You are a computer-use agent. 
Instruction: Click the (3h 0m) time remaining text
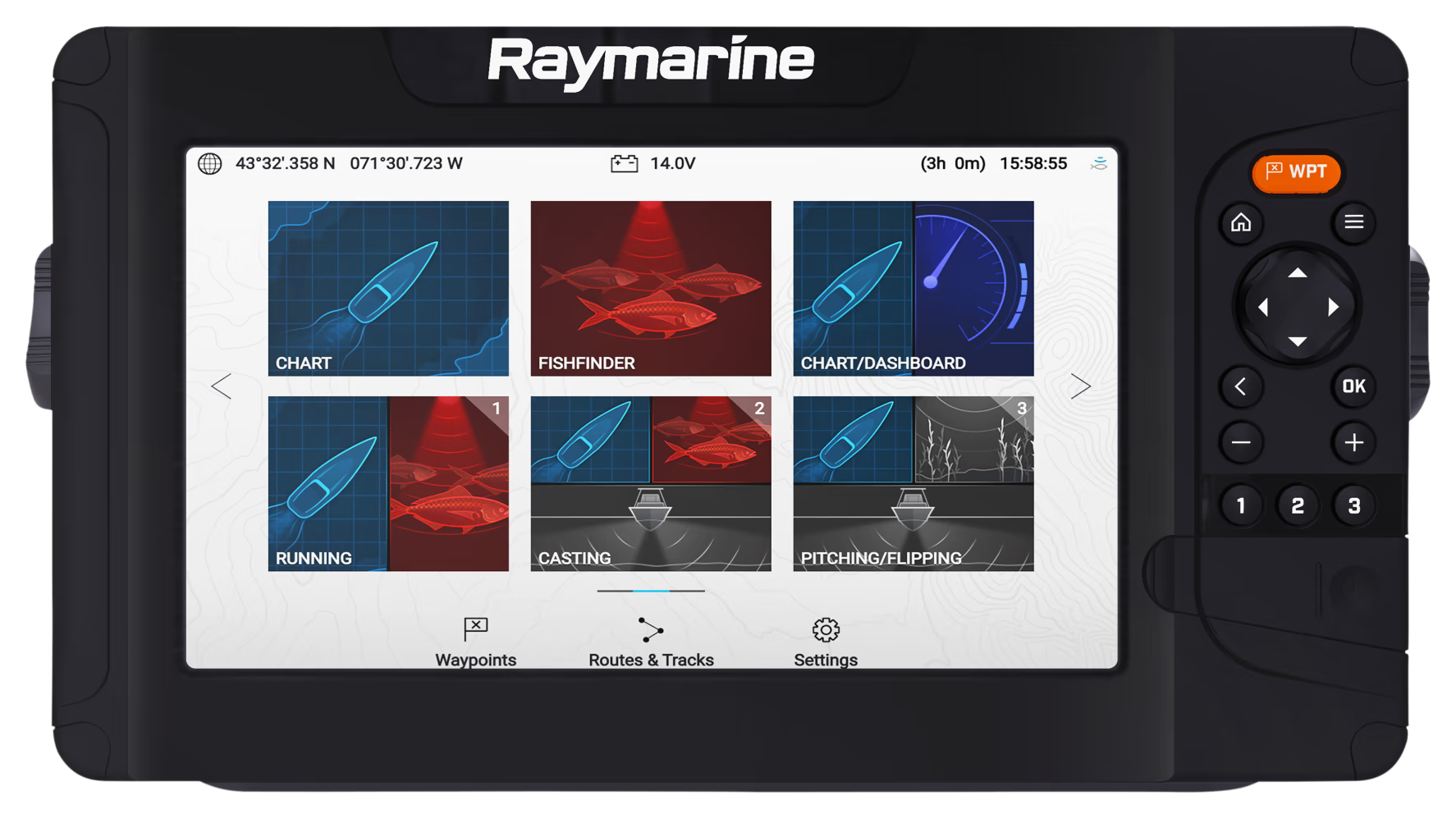point(953,163)
